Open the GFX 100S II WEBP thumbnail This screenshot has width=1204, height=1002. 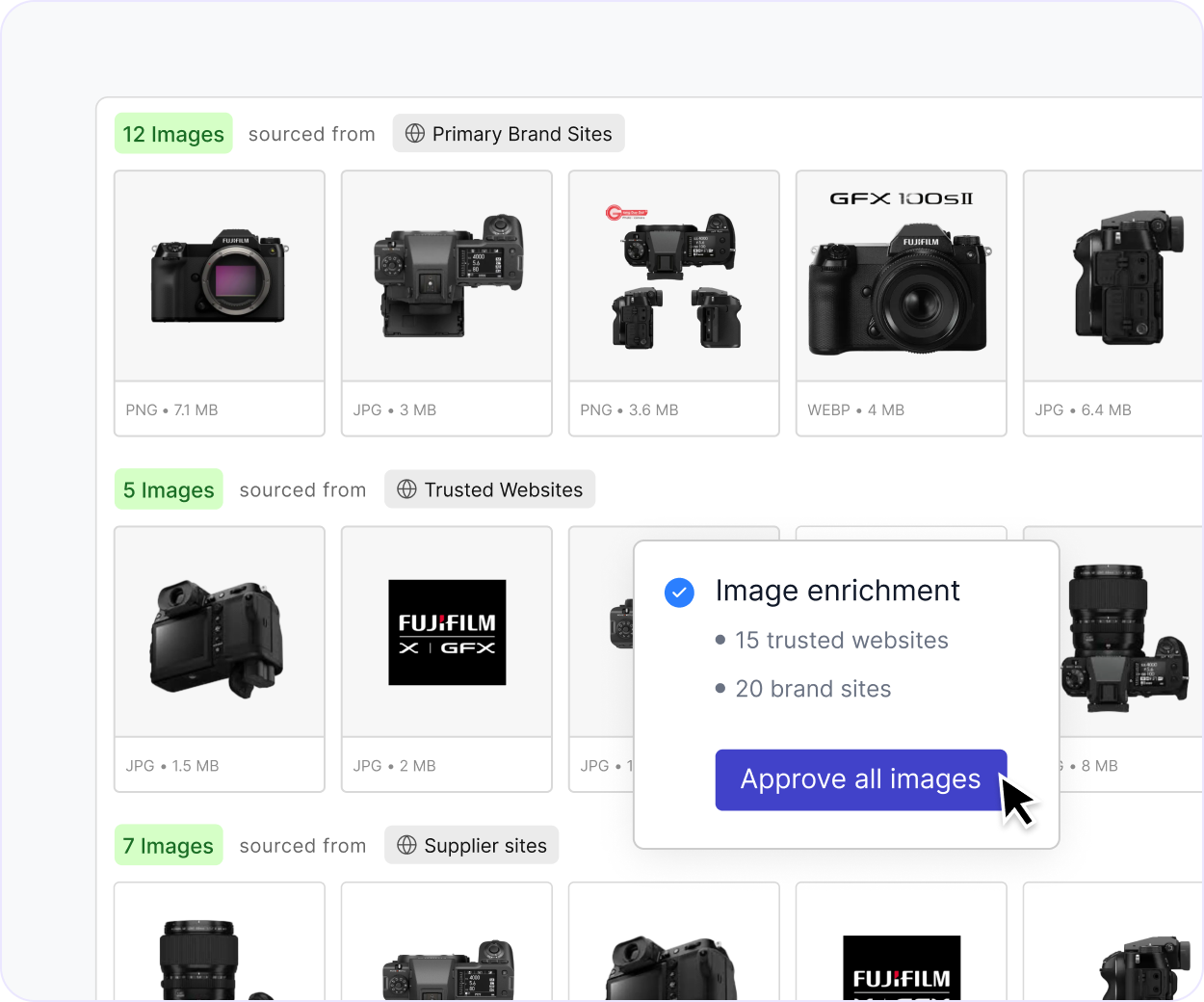click(902, 277)
